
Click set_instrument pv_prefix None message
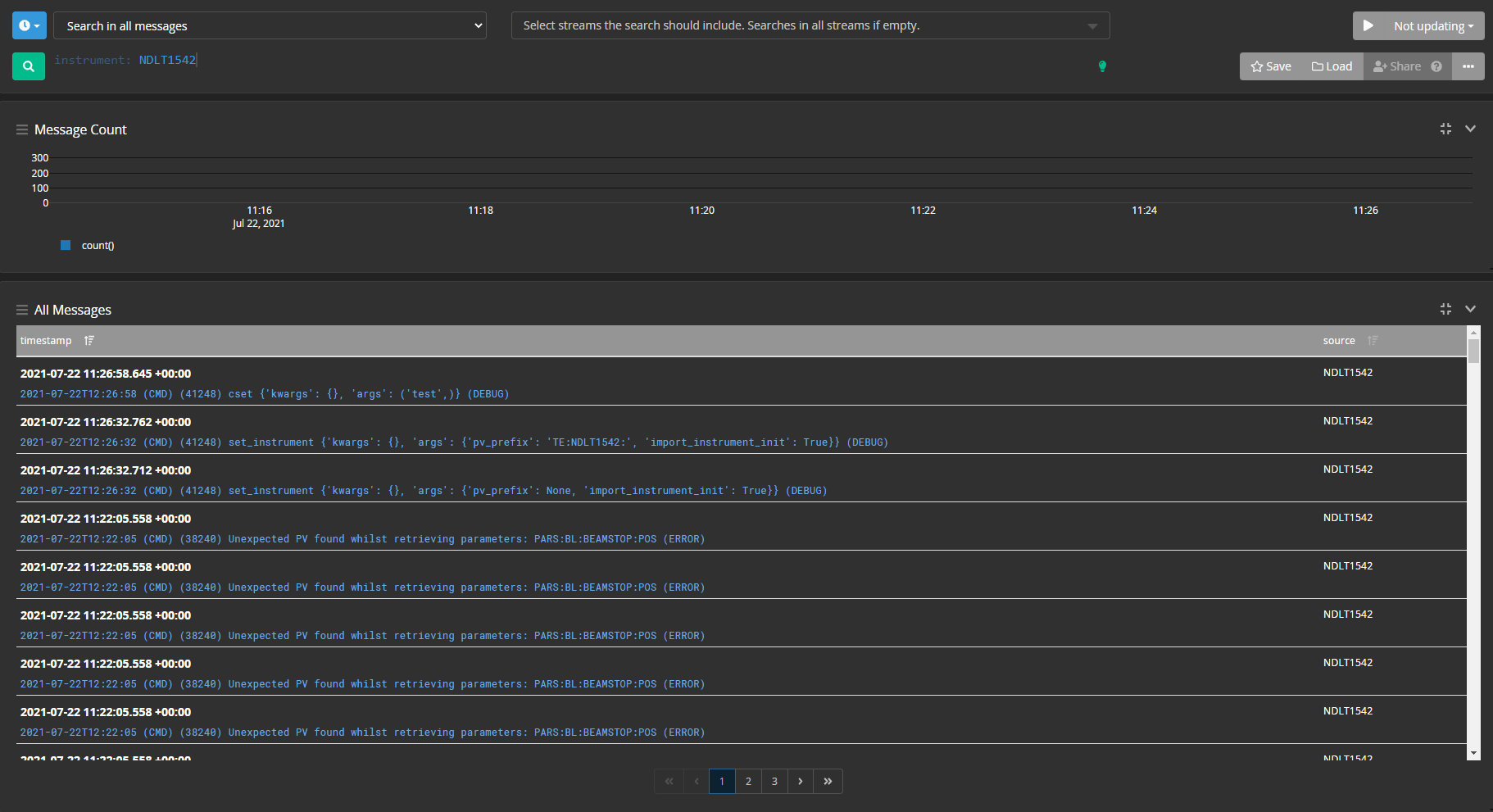pos(424,491)
